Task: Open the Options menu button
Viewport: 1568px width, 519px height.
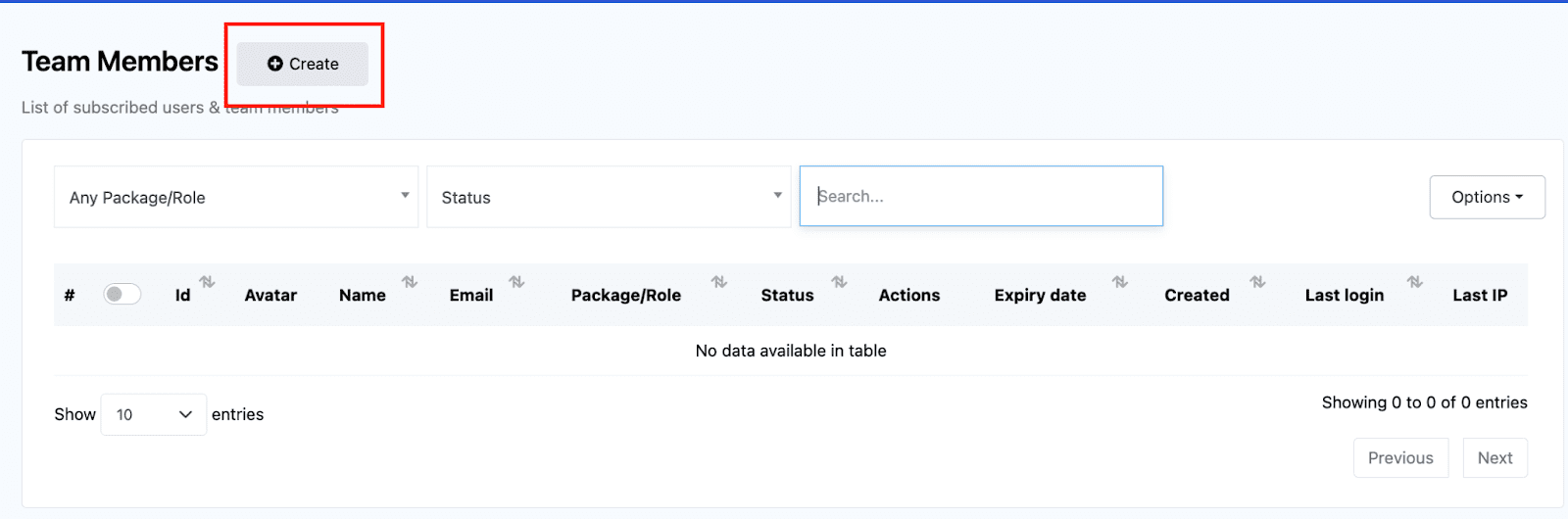Action: pyautogui.click(x=1487, y=197)
